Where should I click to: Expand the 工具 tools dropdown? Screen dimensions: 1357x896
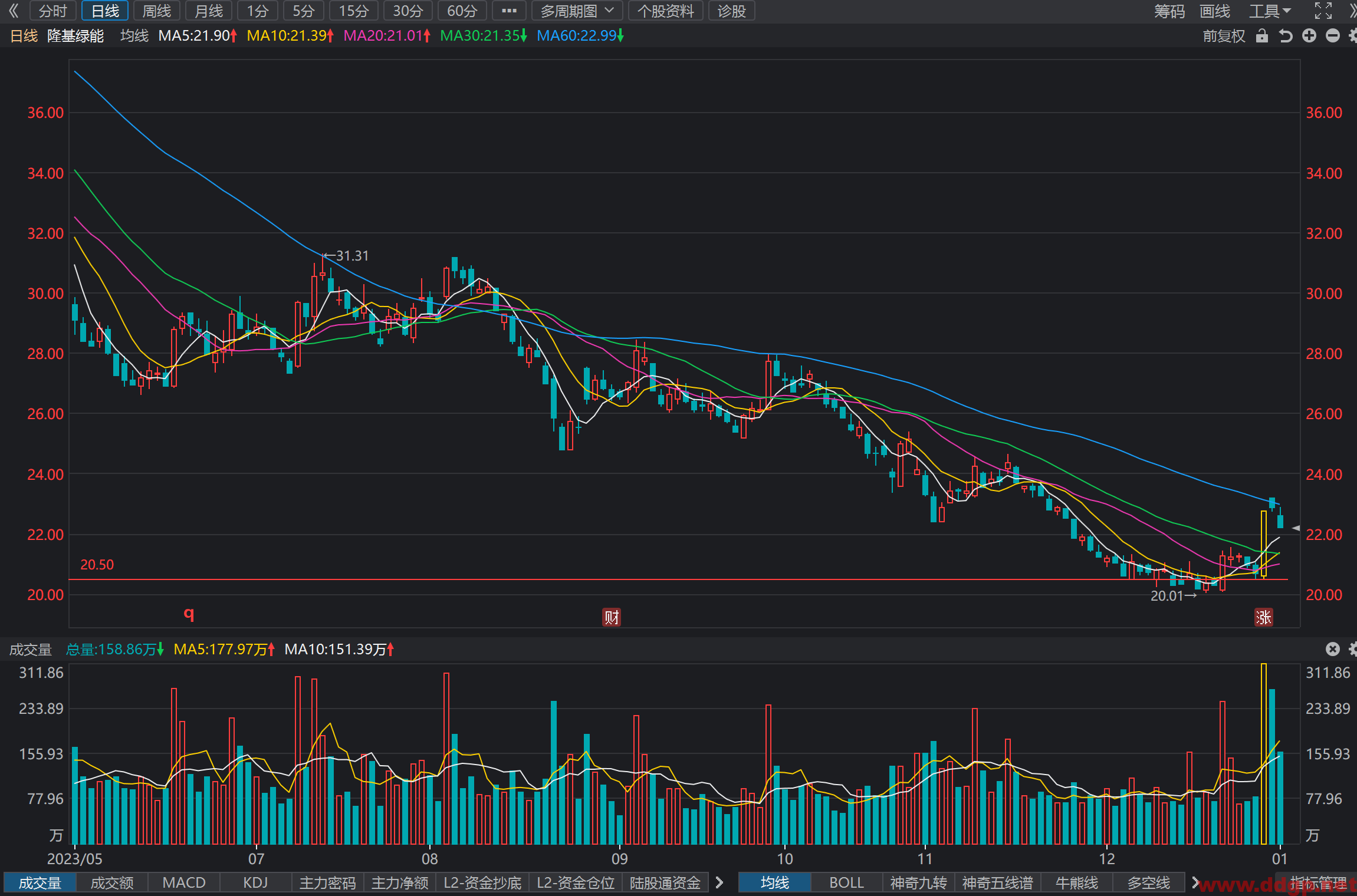[x=1269, y=11]
